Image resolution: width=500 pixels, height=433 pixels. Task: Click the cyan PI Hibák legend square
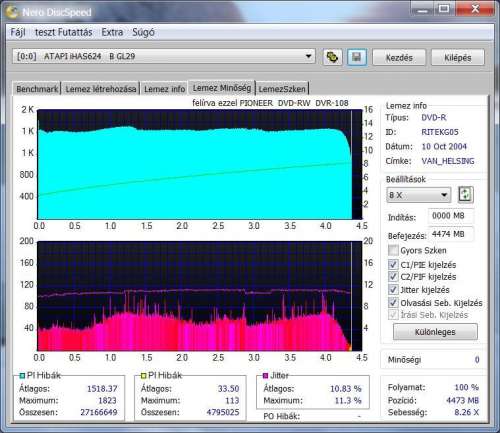[22, 376]
